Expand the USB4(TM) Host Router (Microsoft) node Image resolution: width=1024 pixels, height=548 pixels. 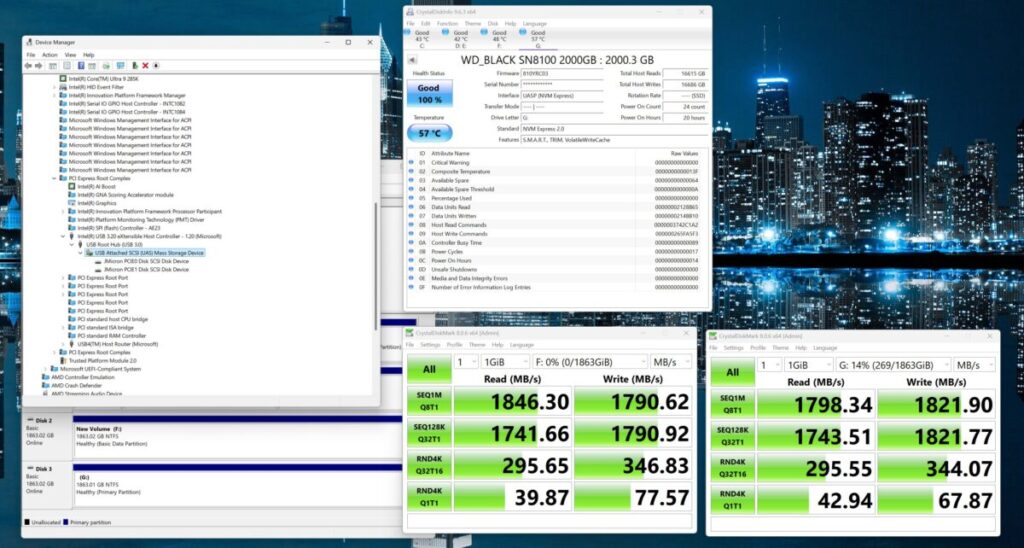pyautogui.click(x=63, y=344)
